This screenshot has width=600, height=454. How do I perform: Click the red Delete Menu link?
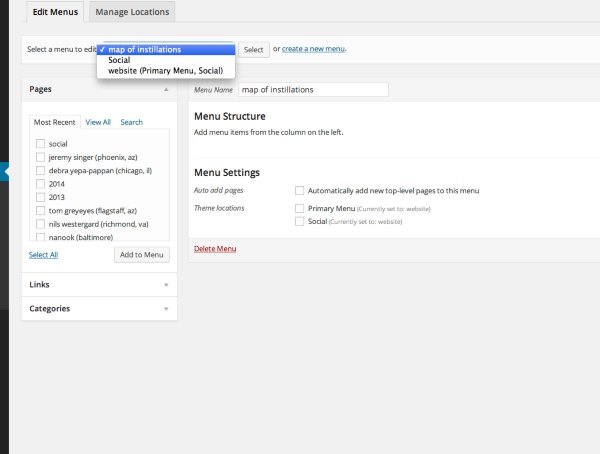click(215, 248)
